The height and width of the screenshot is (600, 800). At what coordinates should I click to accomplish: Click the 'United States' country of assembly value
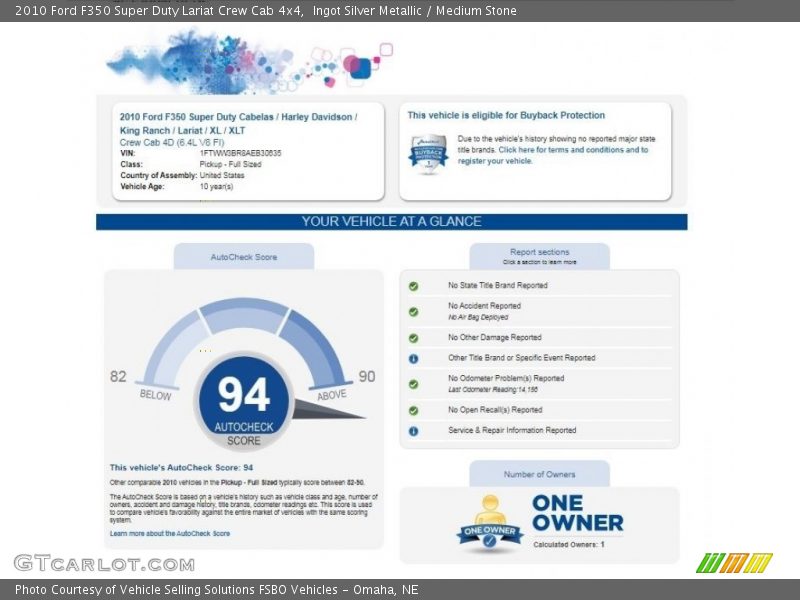tap(222, 175)
